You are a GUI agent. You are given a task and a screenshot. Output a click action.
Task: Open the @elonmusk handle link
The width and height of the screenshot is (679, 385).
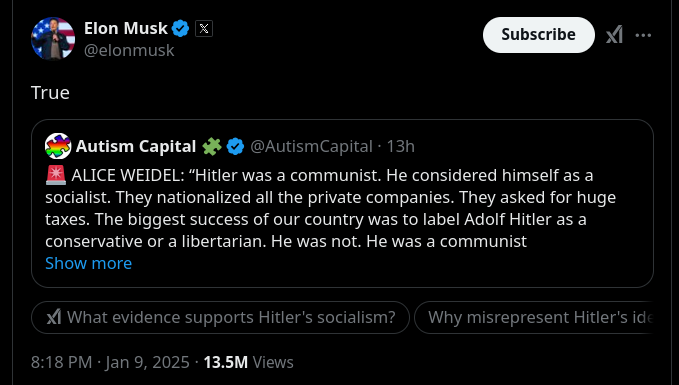point(129,51)
